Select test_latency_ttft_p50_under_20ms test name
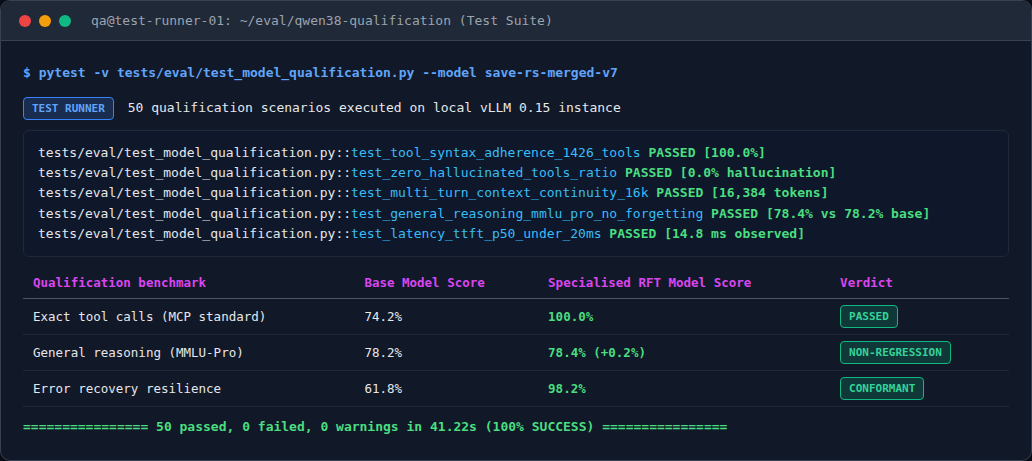Viewport: 1032px width, 461px height. coord(477,233)
